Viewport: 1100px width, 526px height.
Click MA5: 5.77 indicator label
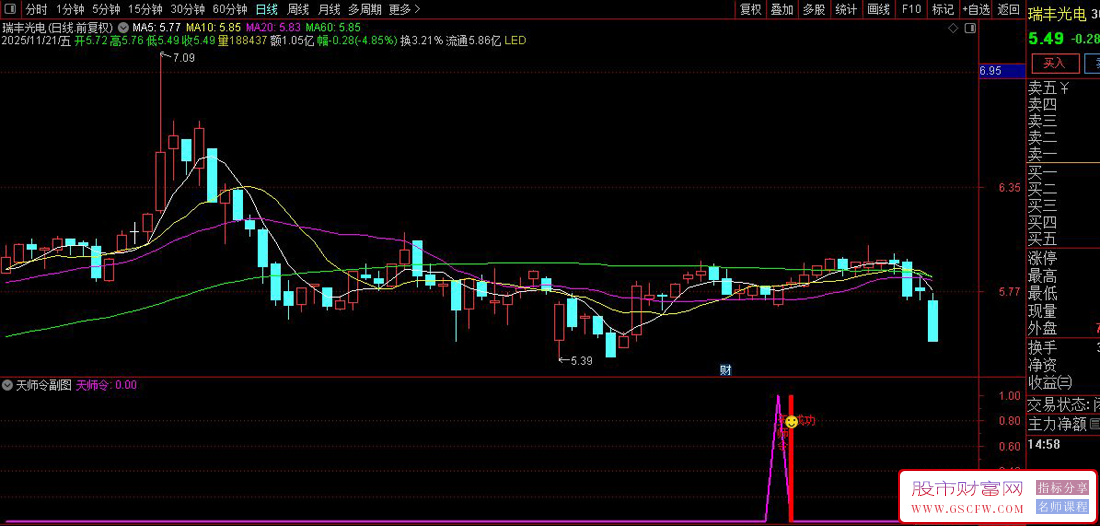point(157,27)
